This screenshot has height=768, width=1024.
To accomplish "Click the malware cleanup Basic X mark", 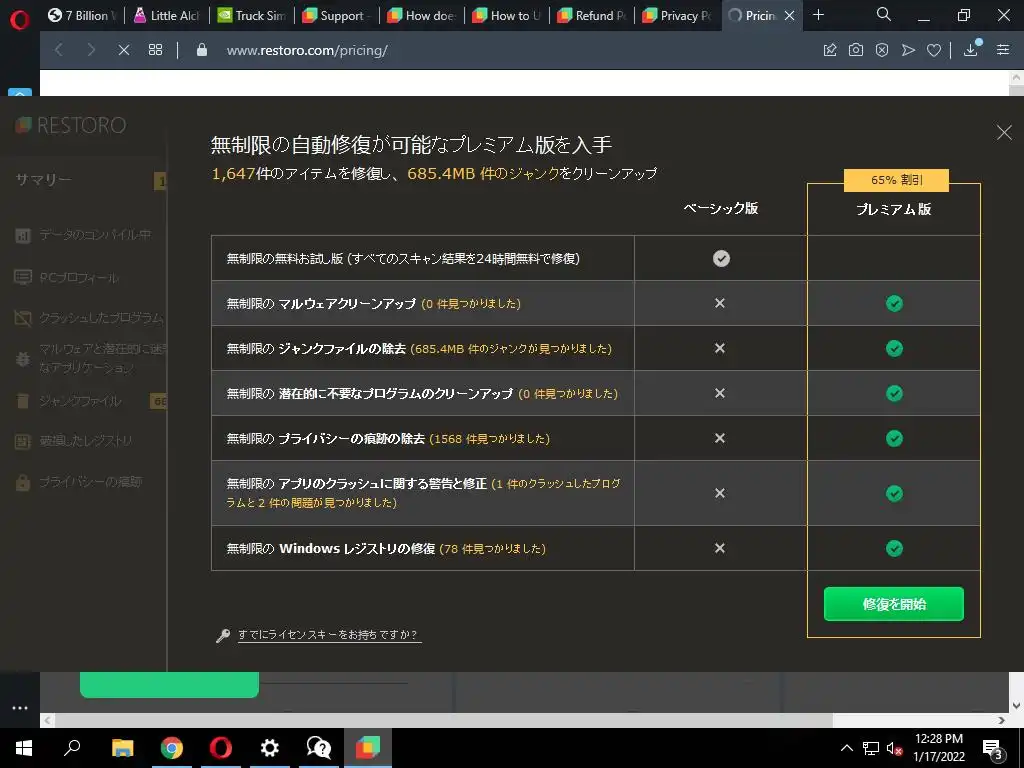I will point(720,303).
